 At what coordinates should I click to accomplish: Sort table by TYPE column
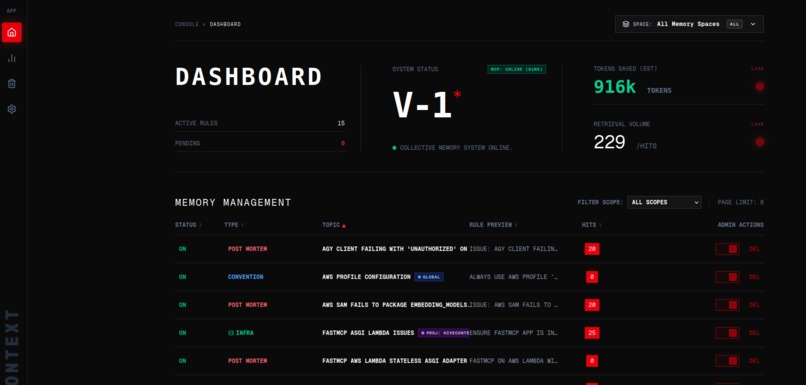pos(234,225)
